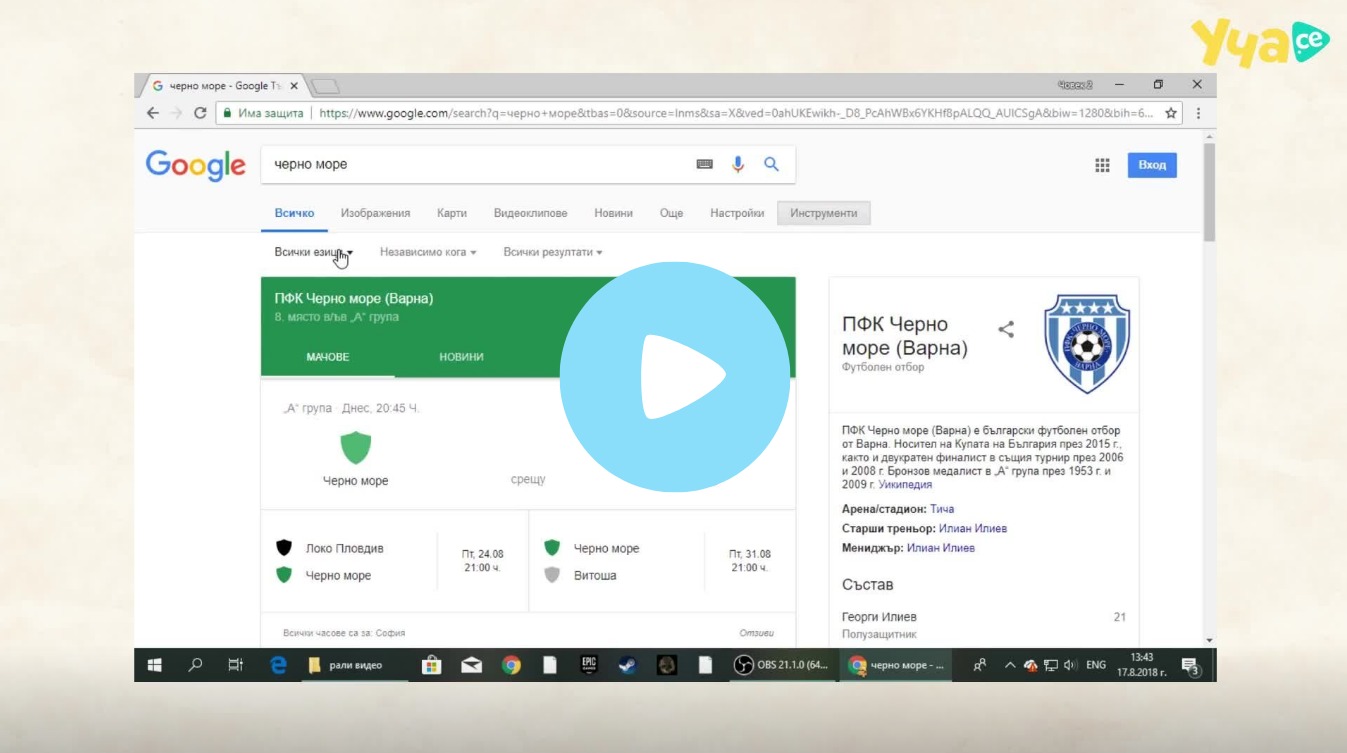Switch to the Новини search tab
This screenshot has height=753, width=1347.
coord(613,213)
